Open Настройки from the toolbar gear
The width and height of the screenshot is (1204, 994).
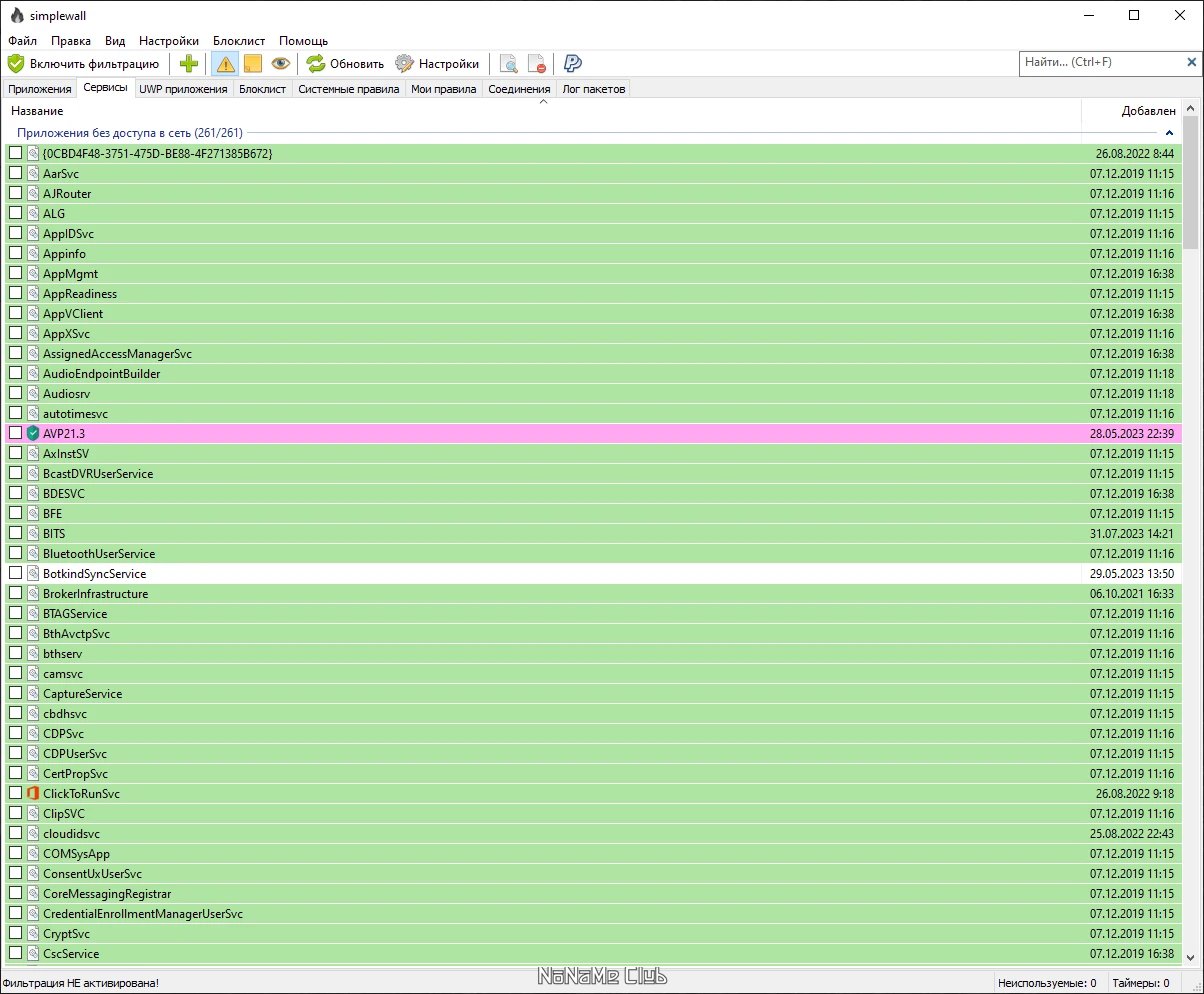tap(437, 63)
